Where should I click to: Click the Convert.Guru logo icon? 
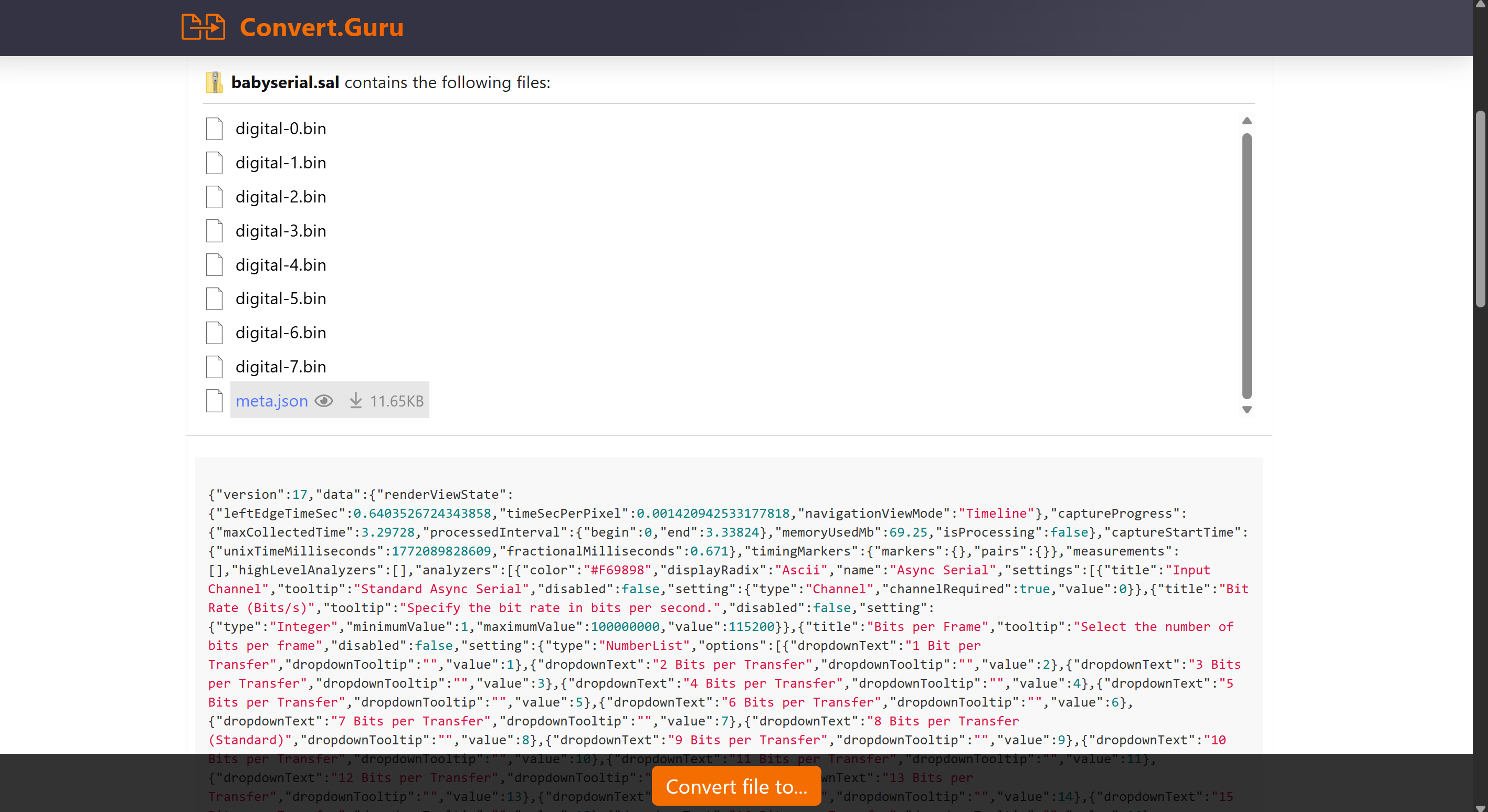pos(203,27)
